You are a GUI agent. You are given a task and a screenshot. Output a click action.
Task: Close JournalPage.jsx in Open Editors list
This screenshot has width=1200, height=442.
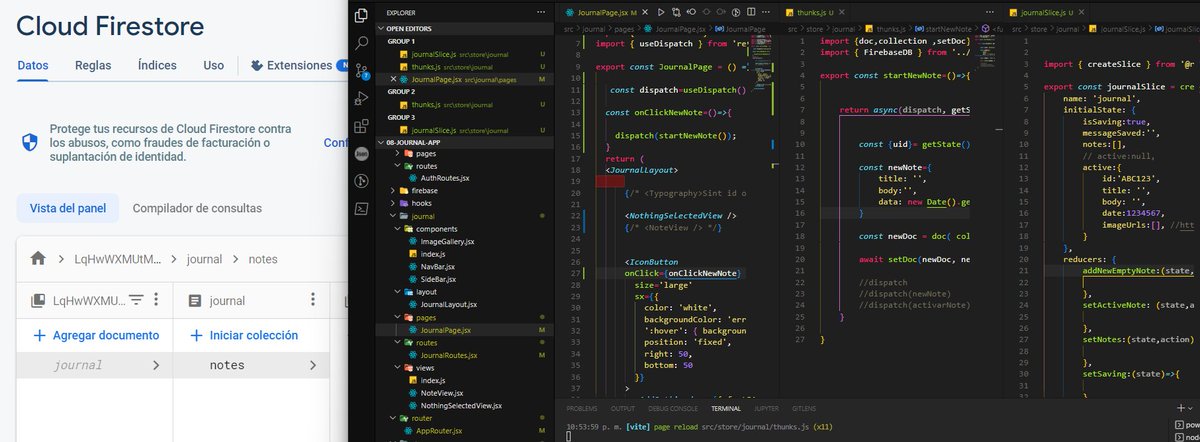coord(392,78)
